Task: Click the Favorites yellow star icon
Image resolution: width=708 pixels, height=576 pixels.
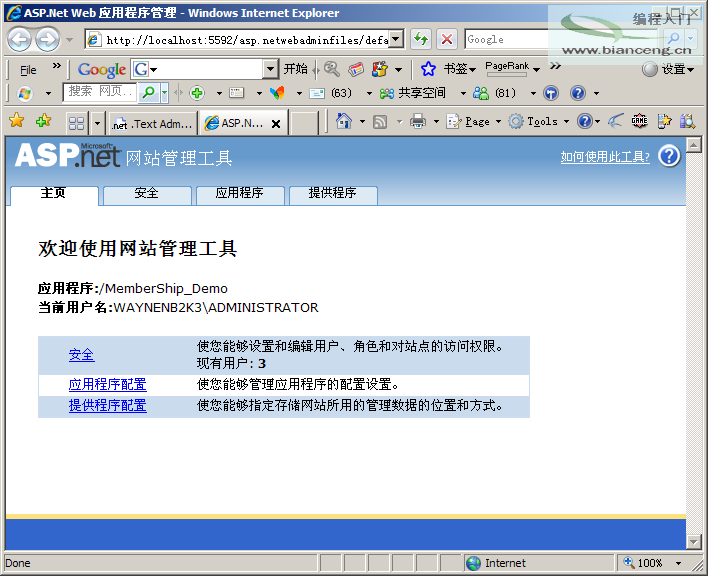Action: [x=16, y=121]
